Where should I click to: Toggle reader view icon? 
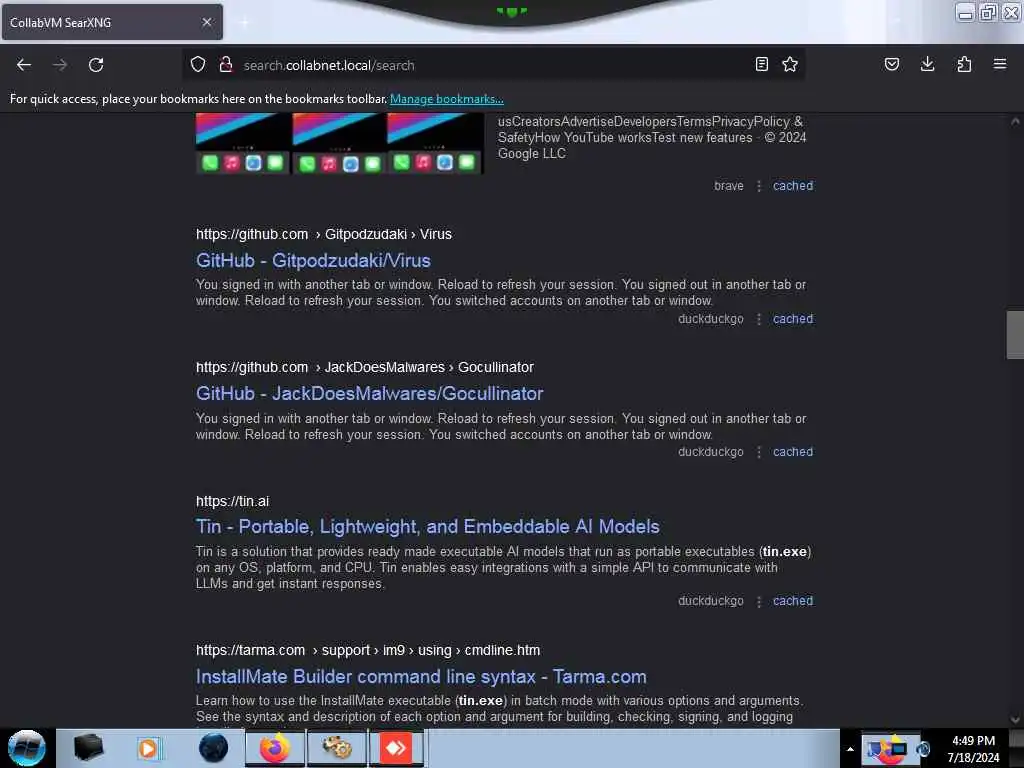click(761, 64)
